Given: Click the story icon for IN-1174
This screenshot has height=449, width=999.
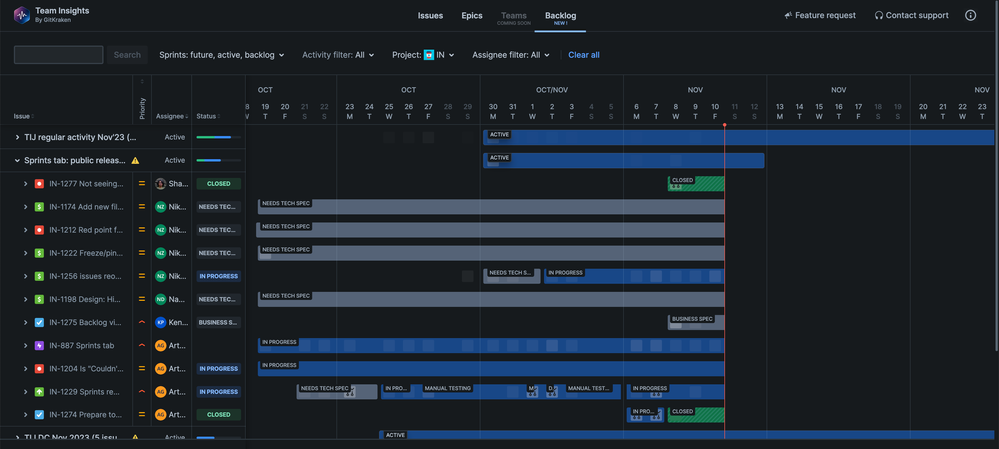Looking at the screenshot, I should point(39,207).
